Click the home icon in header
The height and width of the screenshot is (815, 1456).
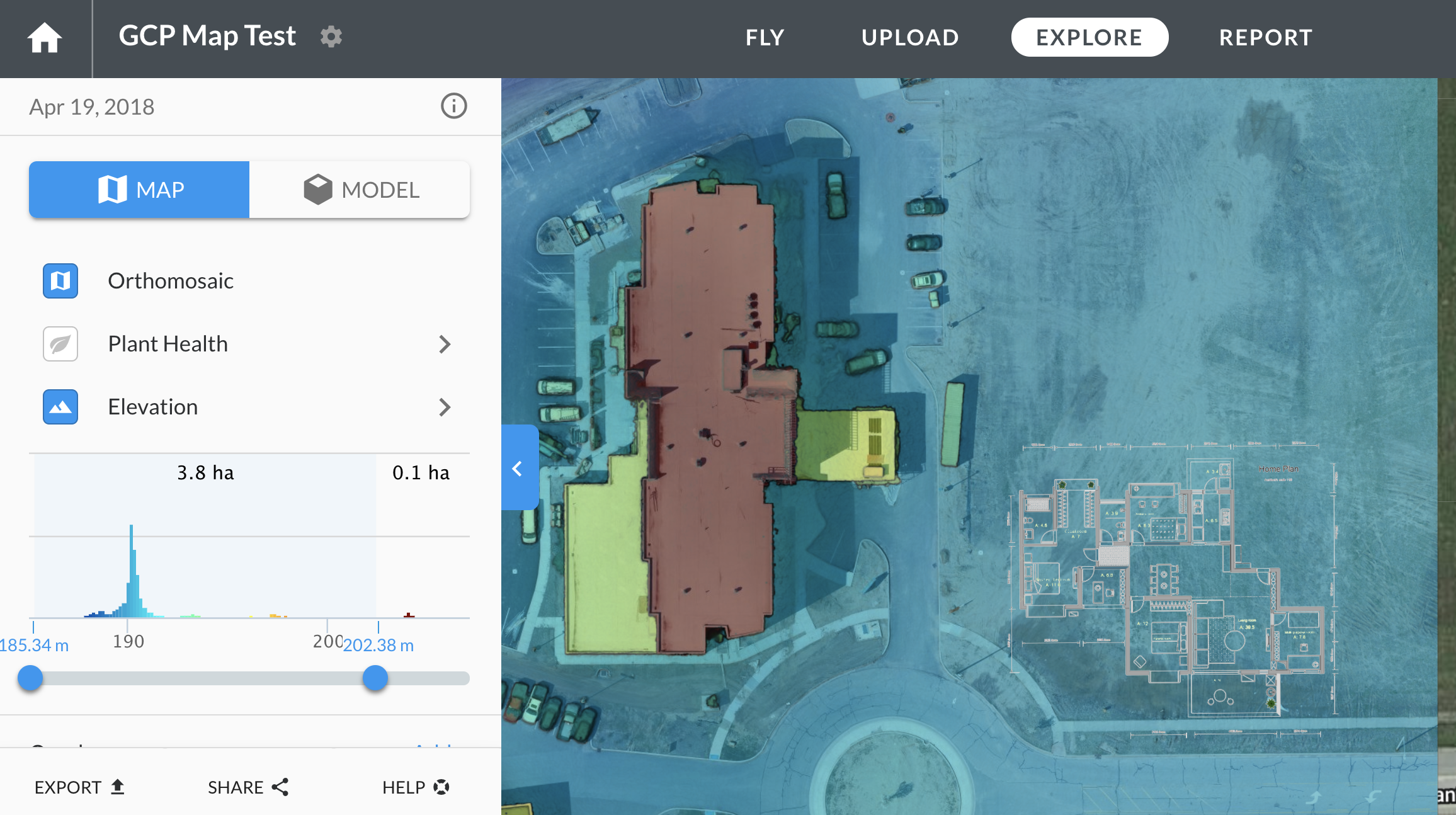coord(45,38)
